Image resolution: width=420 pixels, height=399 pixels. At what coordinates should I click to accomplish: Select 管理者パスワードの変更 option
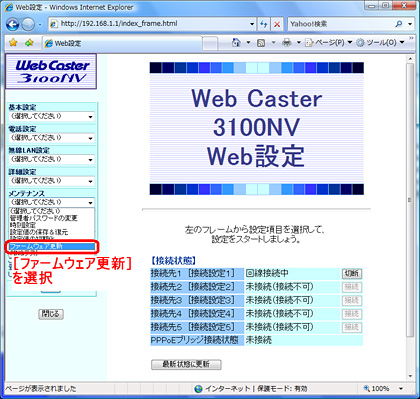[x=44, y=218]
